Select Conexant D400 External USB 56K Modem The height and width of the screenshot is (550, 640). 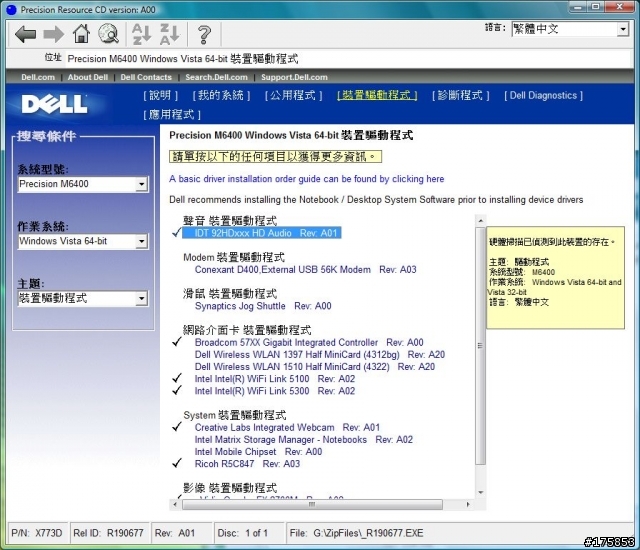click(x=305, y=270)
